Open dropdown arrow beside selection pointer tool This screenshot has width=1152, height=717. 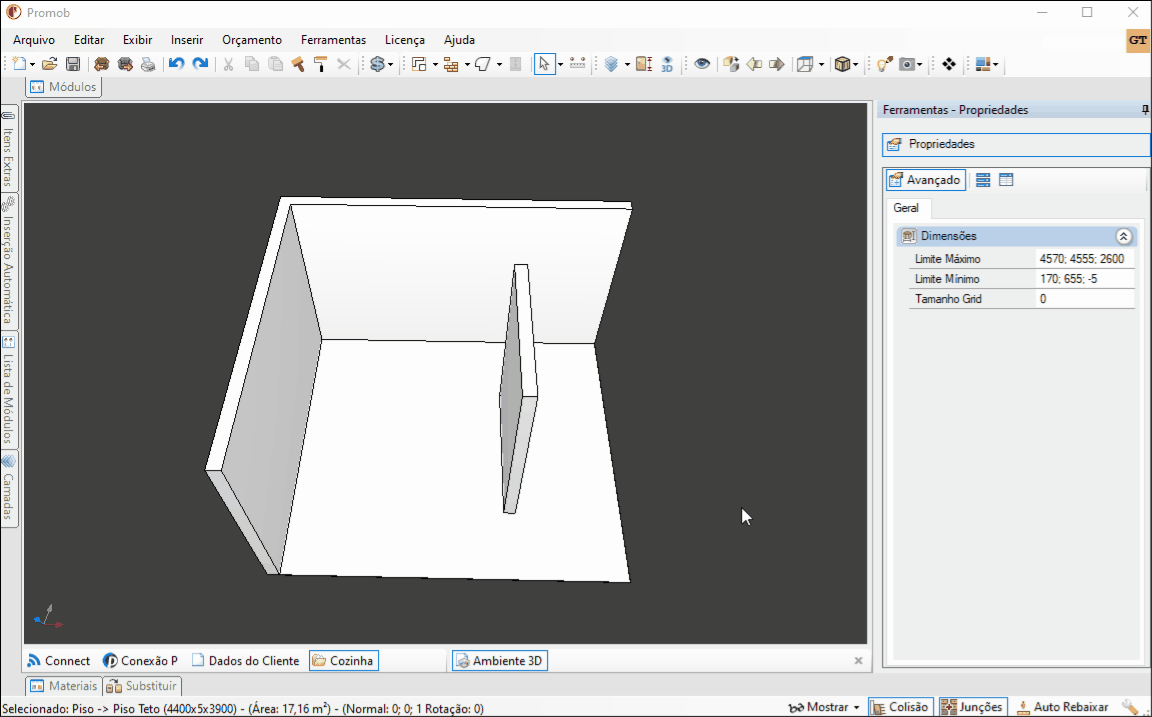point(561,65)
